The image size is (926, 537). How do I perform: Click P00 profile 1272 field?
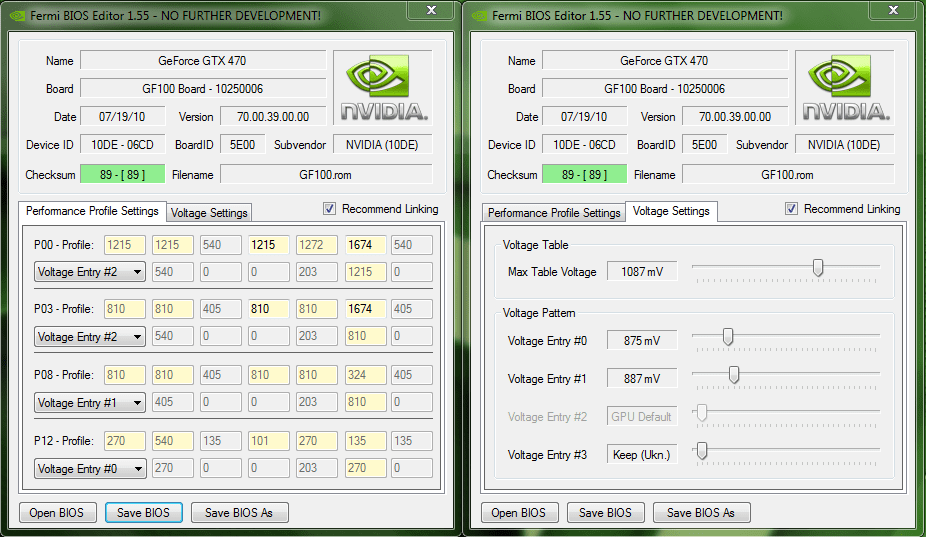click(x=317, y=245)
